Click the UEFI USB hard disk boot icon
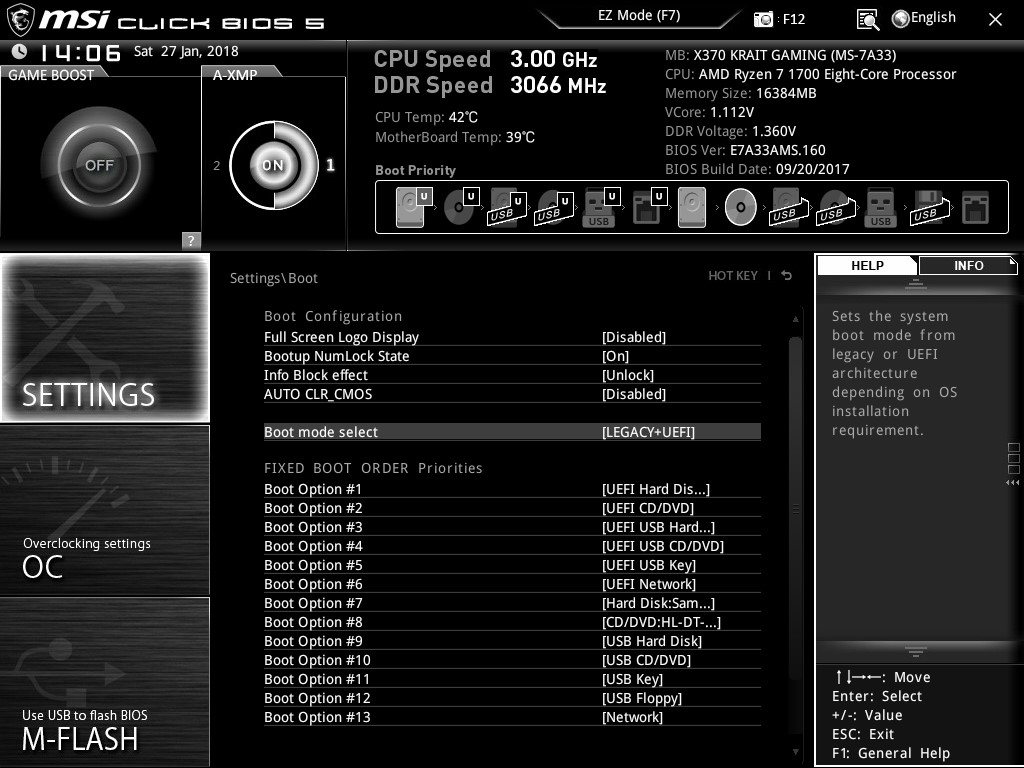 click(x=507, y=207)
